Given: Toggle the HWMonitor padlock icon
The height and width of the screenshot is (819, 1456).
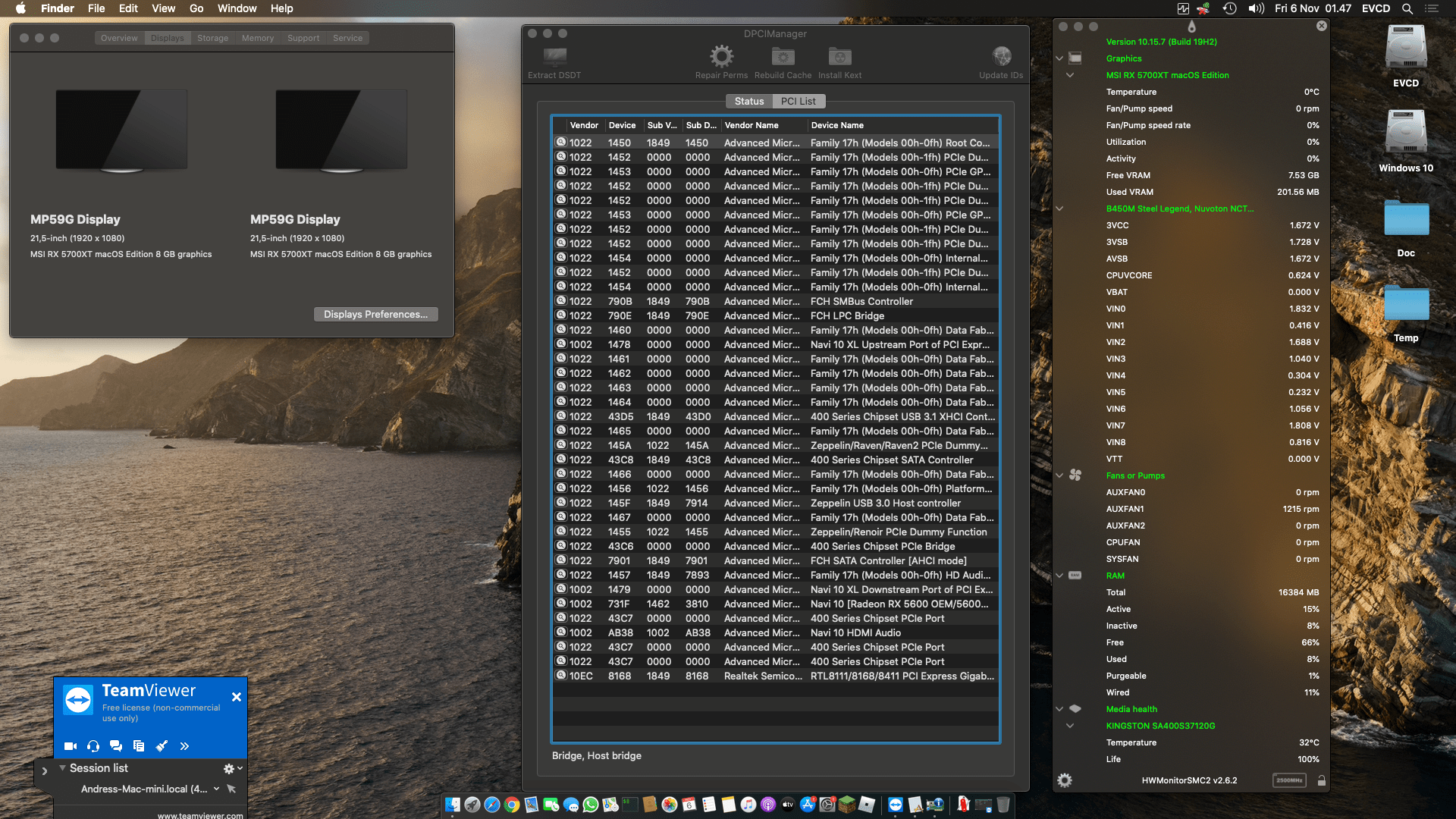Looking at the screenshot, I should click(x=1322, y=780).
